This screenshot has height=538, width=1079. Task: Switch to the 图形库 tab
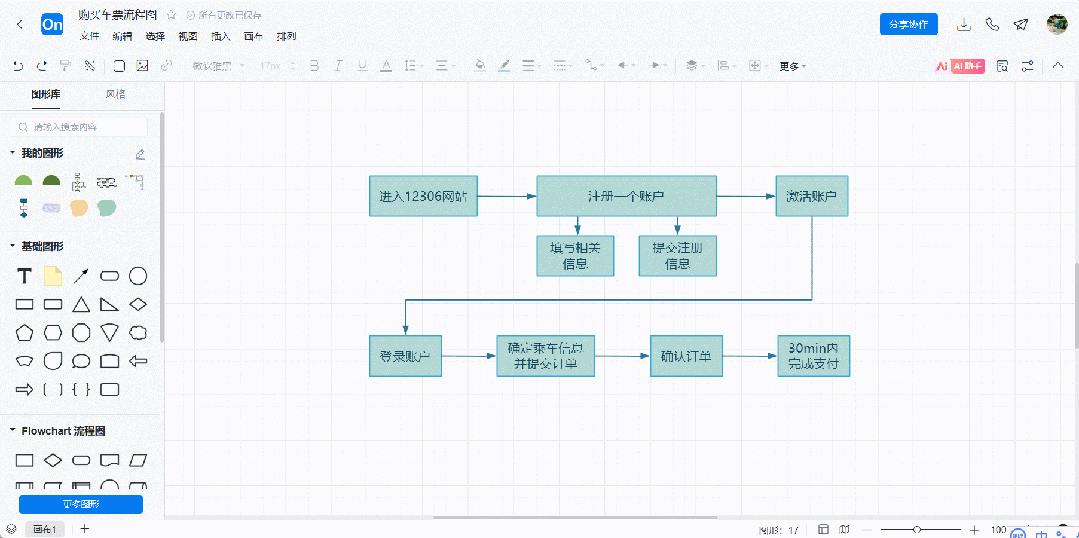point(45,94)
